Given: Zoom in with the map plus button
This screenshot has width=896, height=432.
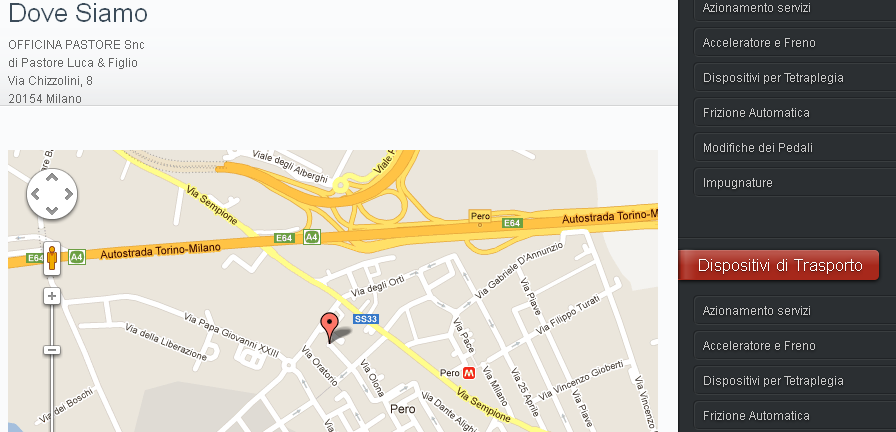Looking at the screenshot, I should click(52, 296).
